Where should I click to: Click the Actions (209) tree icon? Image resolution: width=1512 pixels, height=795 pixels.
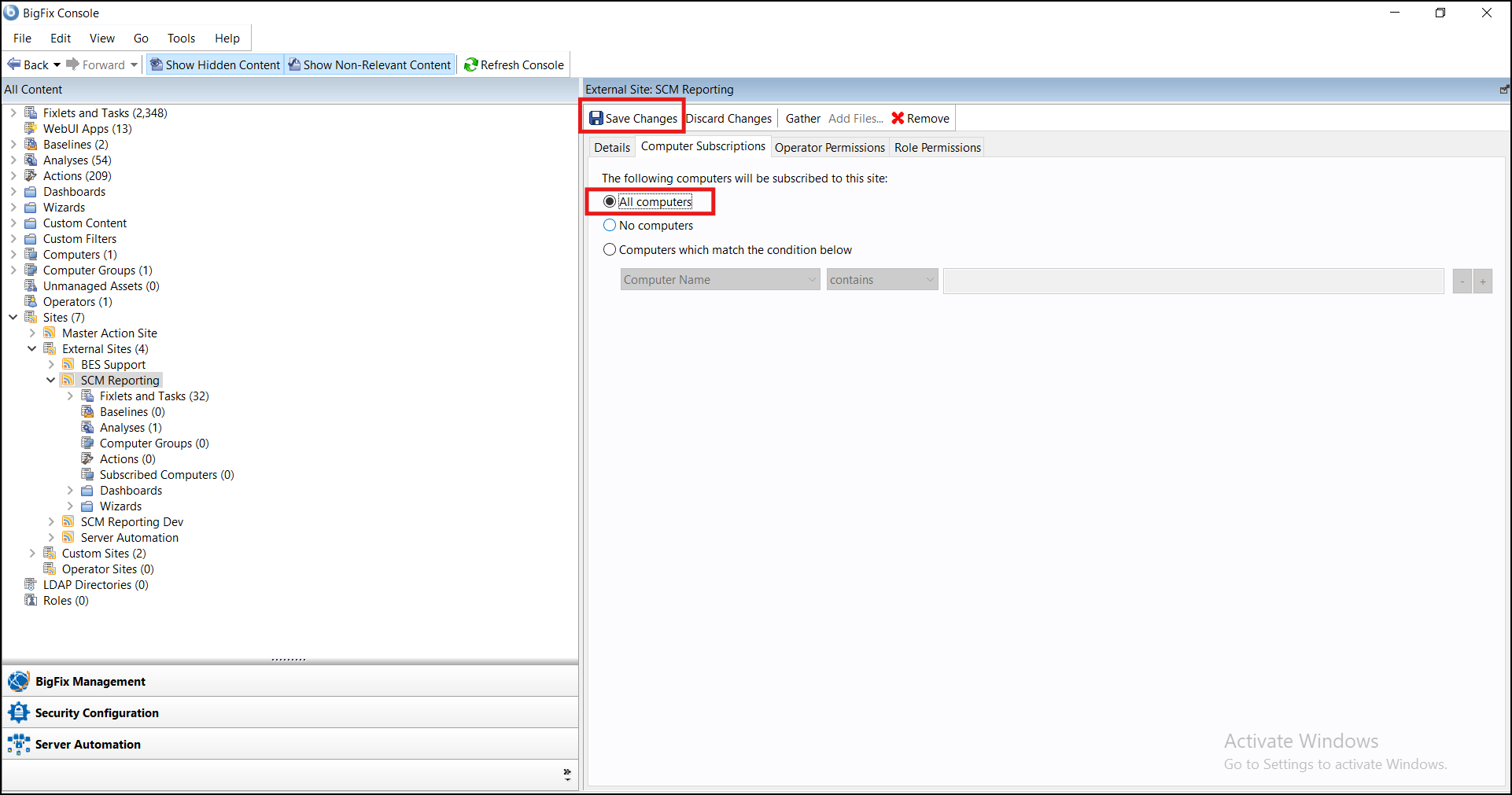click(x=31, y=175)
